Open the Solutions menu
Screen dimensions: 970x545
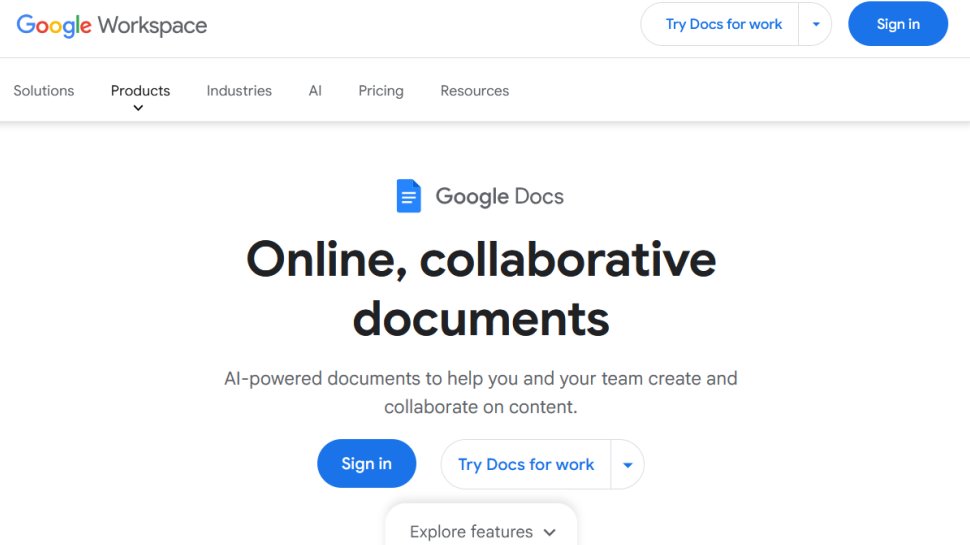click(x=44, y=90)
